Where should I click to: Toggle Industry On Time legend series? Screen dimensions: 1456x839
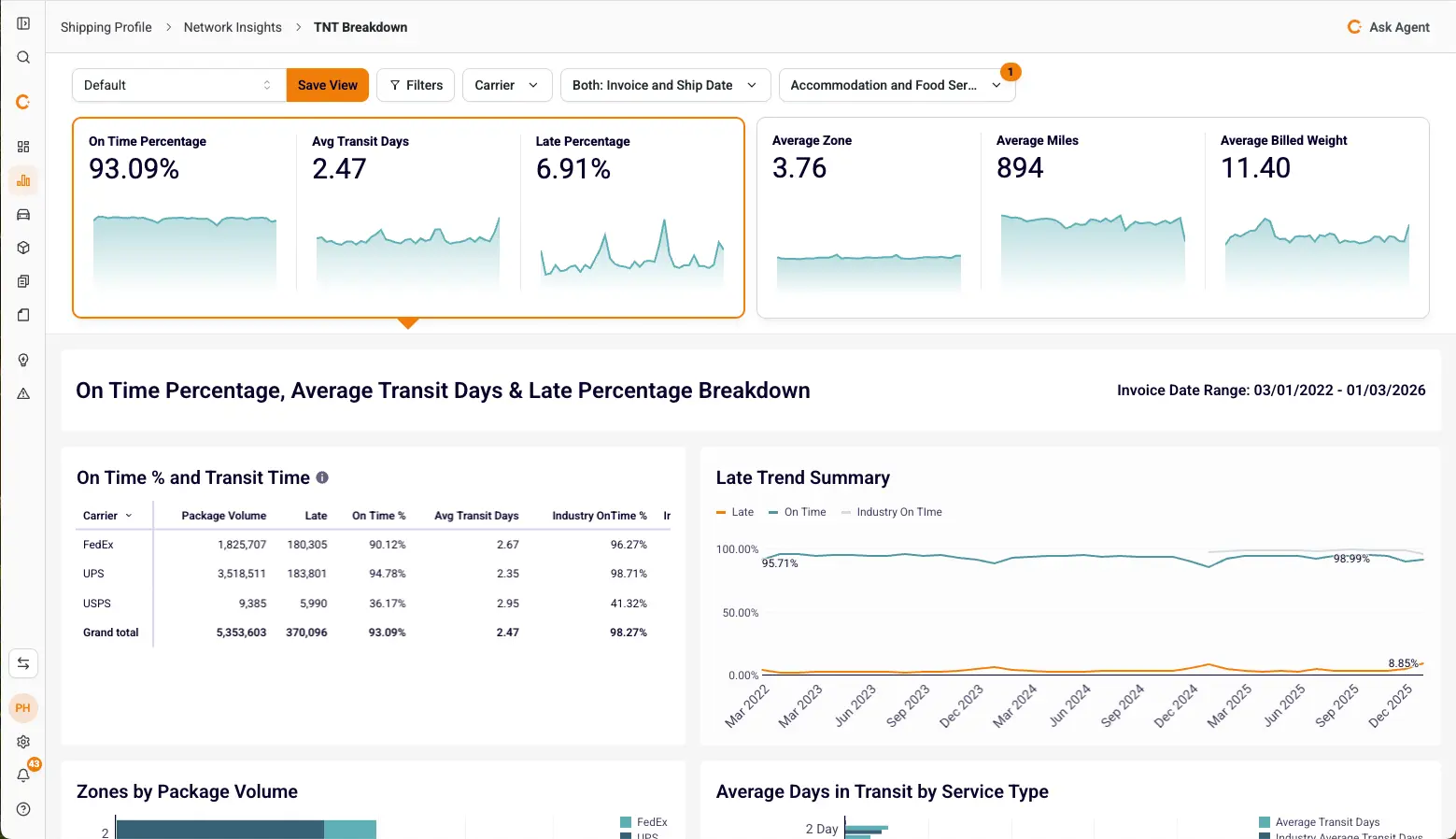click(891, 512)
